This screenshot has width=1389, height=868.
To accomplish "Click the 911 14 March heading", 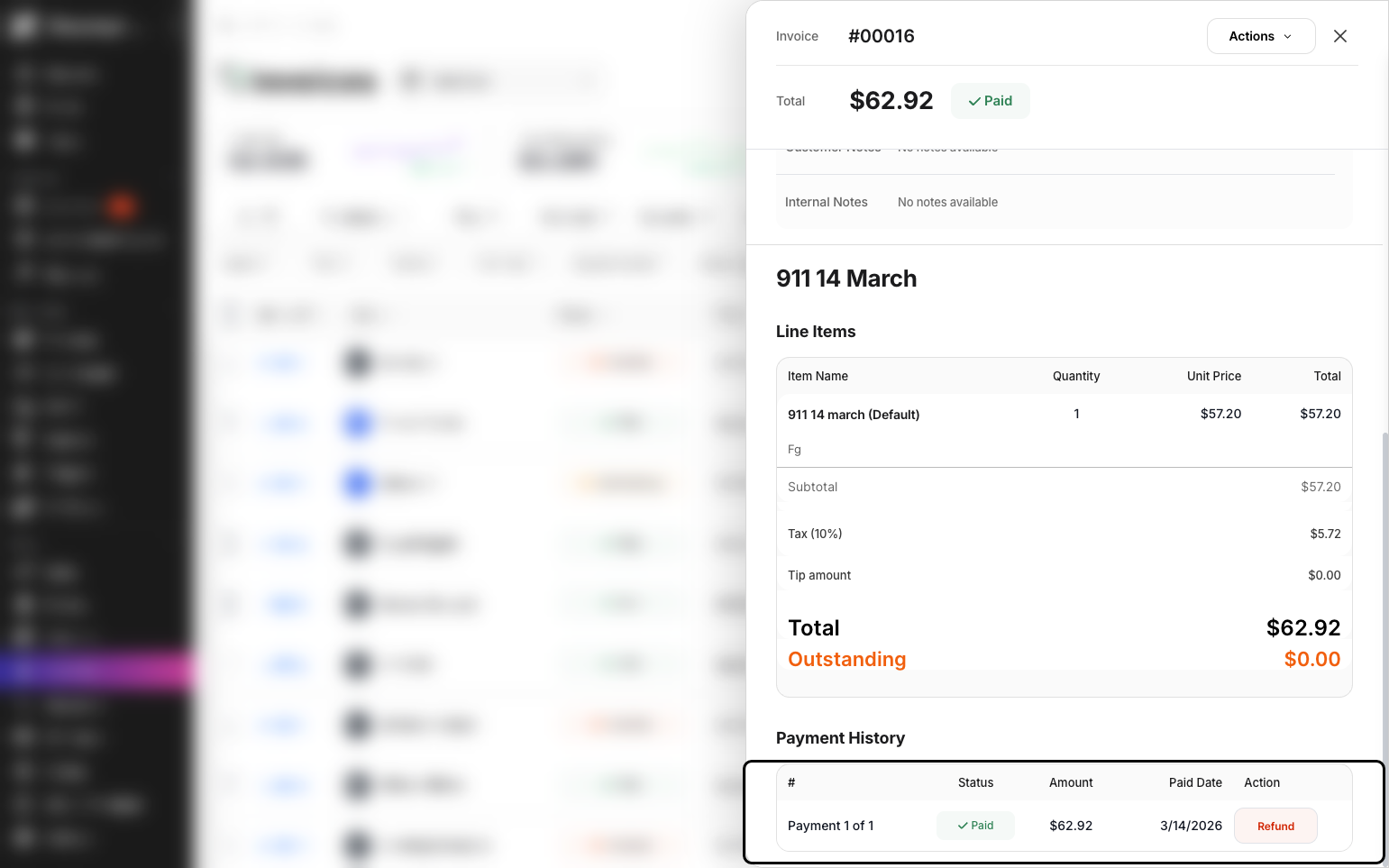I will 845,279.
